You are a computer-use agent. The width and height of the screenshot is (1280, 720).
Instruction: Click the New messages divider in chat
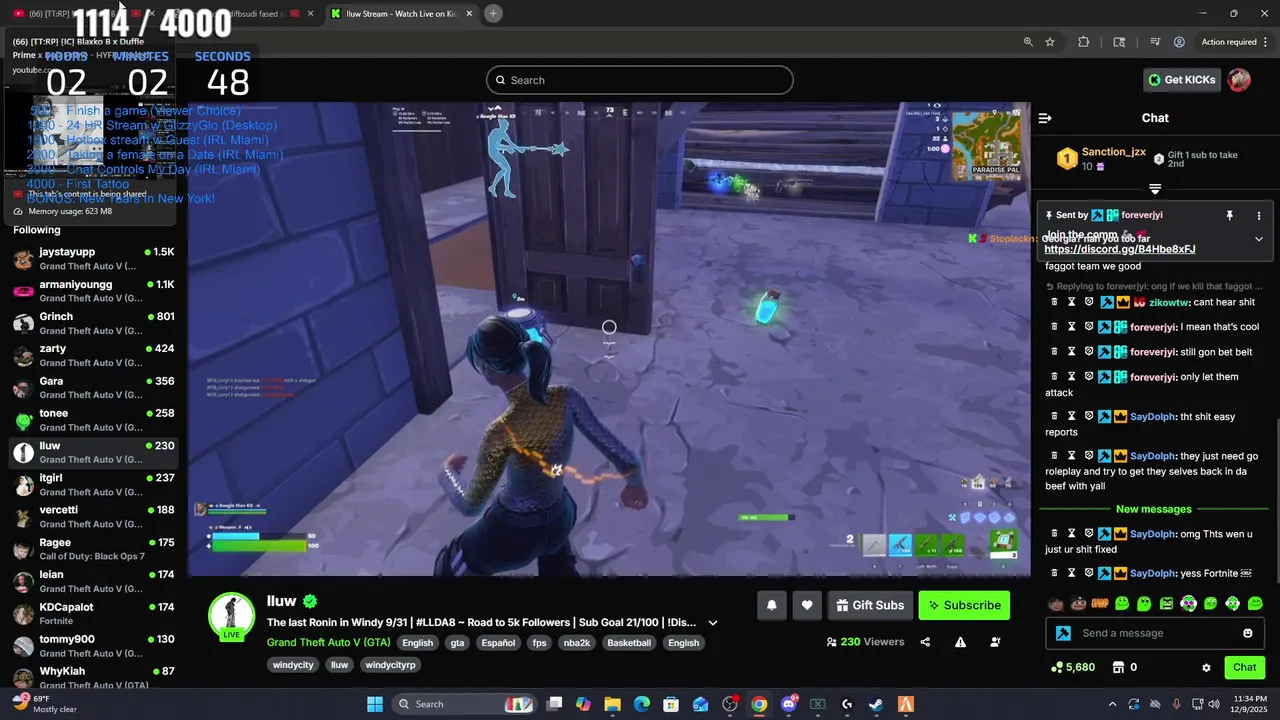[1154, 509]
